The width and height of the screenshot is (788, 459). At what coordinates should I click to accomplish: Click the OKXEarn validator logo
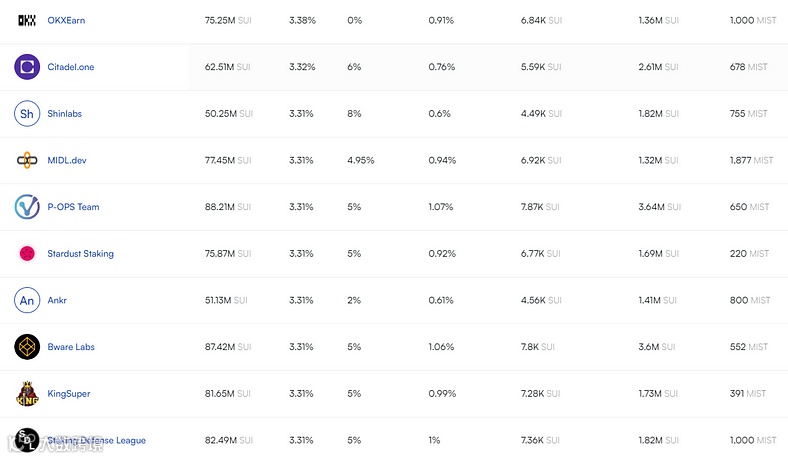[x=27, y=20]
